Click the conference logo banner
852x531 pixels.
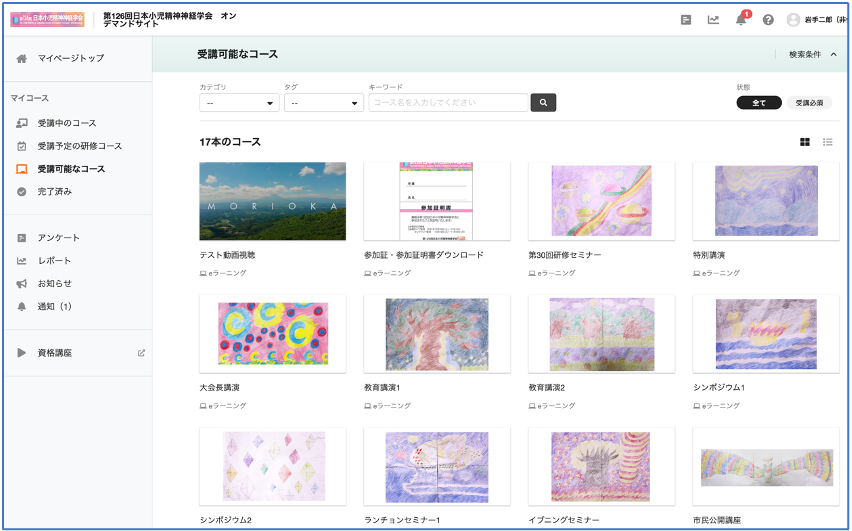click(x=47, y=20)
